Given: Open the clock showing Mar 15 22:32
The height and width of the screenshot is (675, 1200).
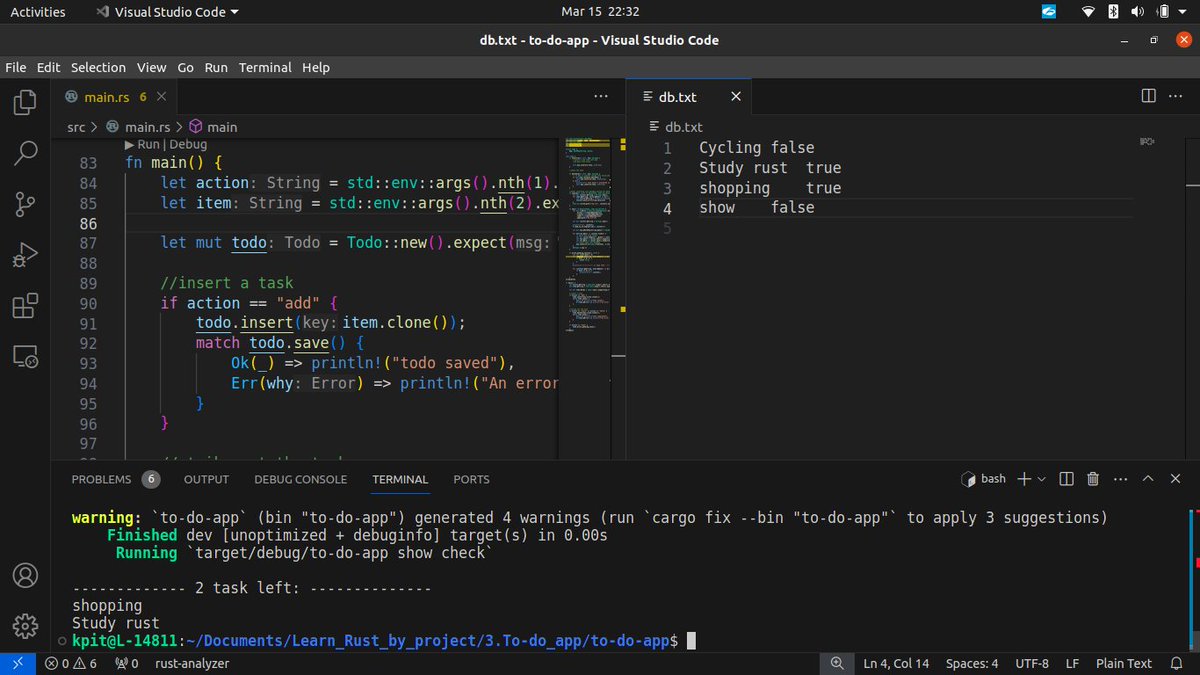Looking at the screenshot, I should [x=600, y=12].
